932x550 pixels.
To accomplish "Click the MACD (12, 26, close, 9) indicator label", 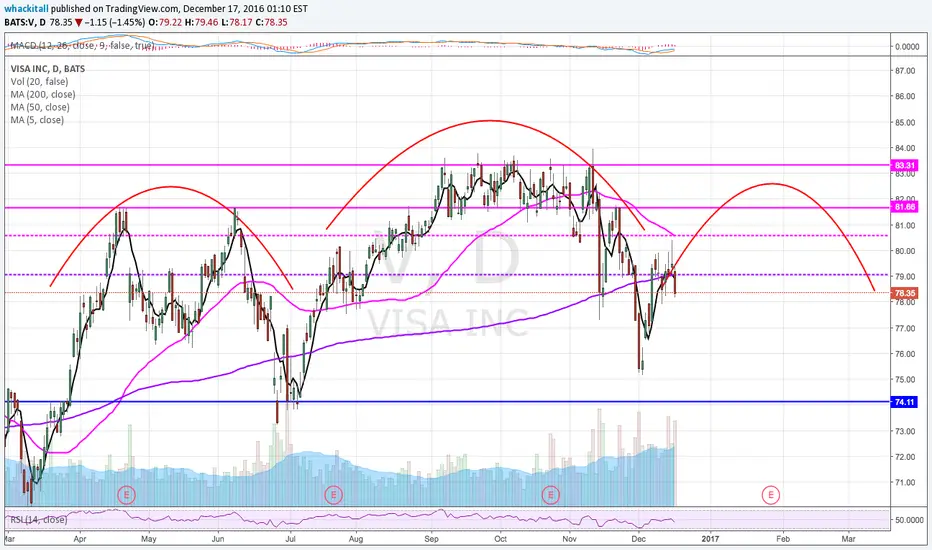I will 82,45.
